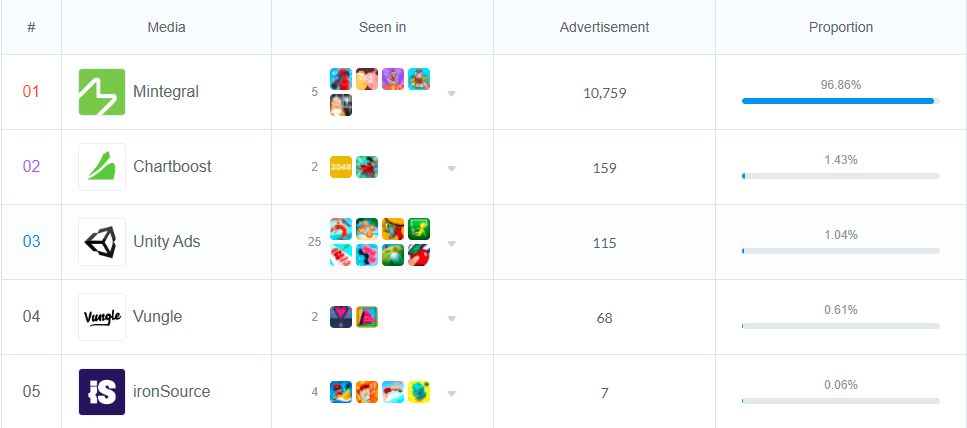This screenshot has width=967, height=428.
Task: Open the Unity Ads name link
Action: (166, 242)
